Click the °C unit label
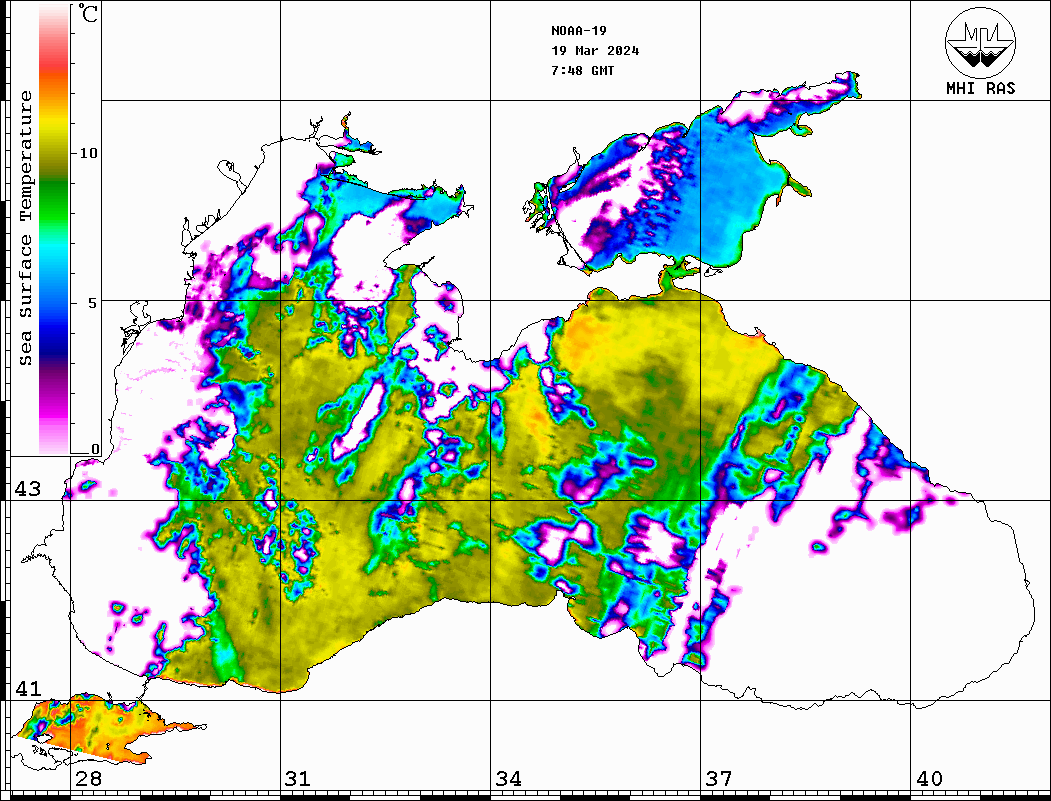Screen dimensions: 1051x801 (x=88, y=13)
